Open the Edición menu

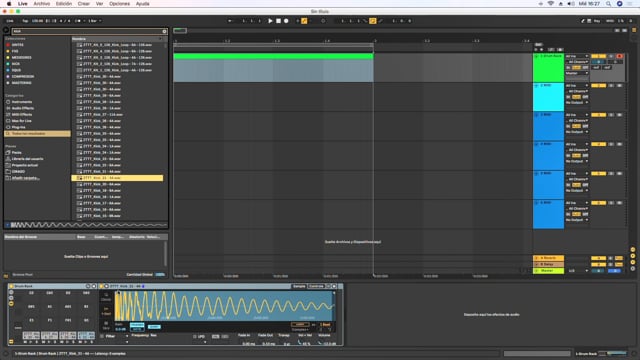[x=64, y=4]
